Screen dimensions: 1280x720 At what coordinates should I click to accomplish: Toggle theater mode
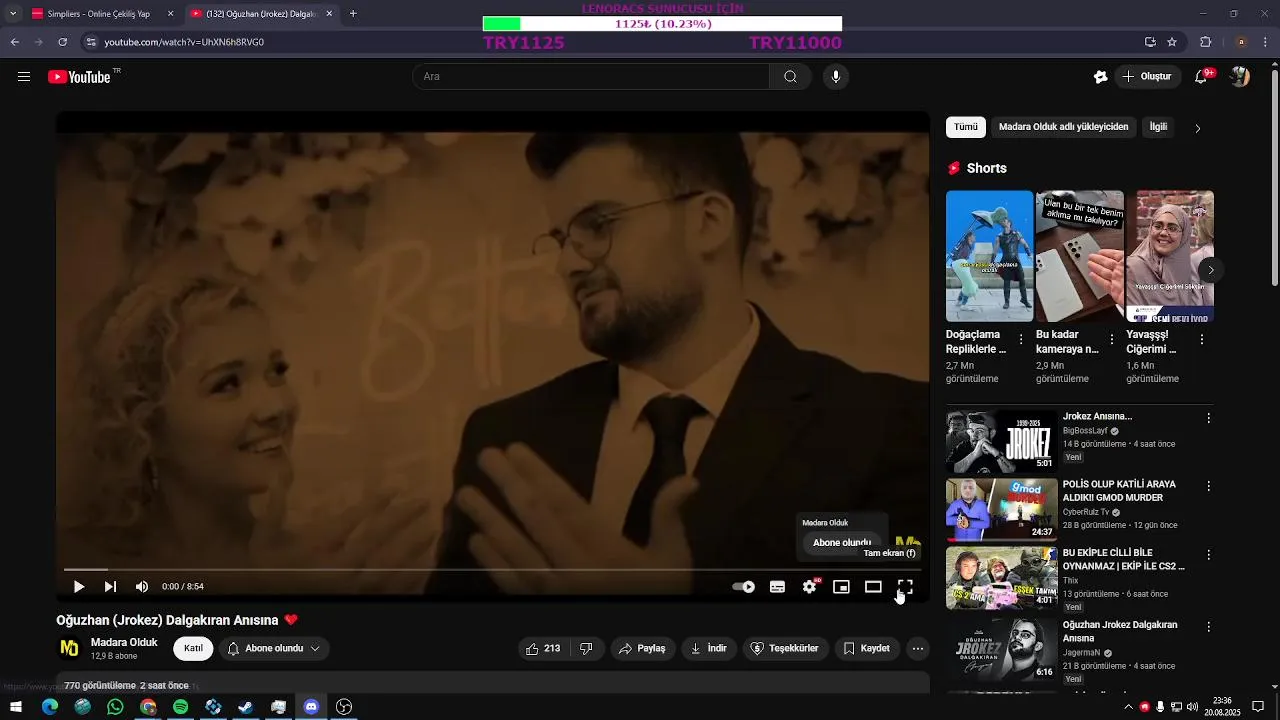point(873,587)
